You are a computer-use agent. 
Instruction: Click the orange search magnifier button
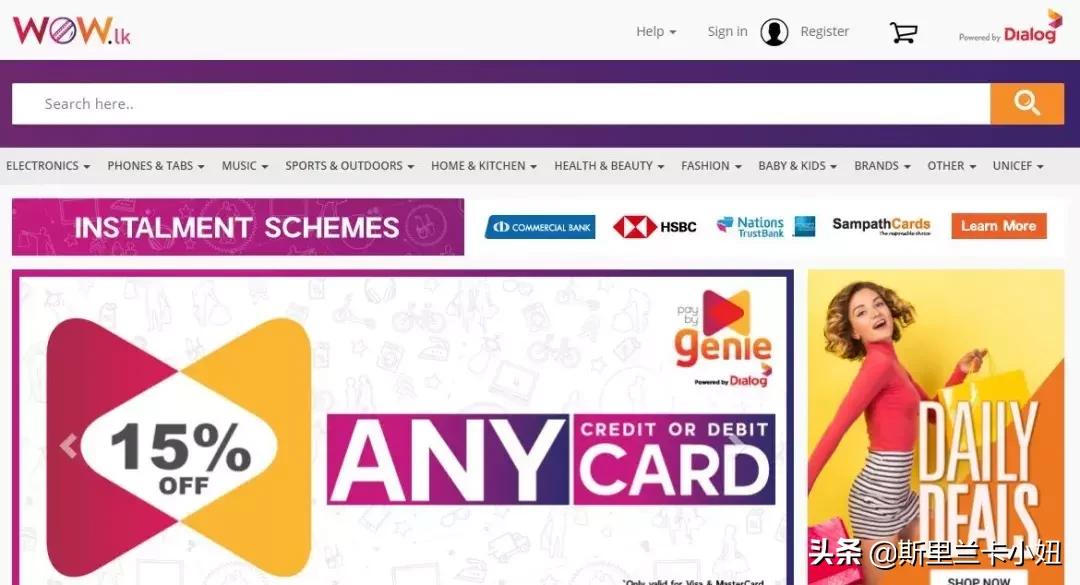[1026, 103]
